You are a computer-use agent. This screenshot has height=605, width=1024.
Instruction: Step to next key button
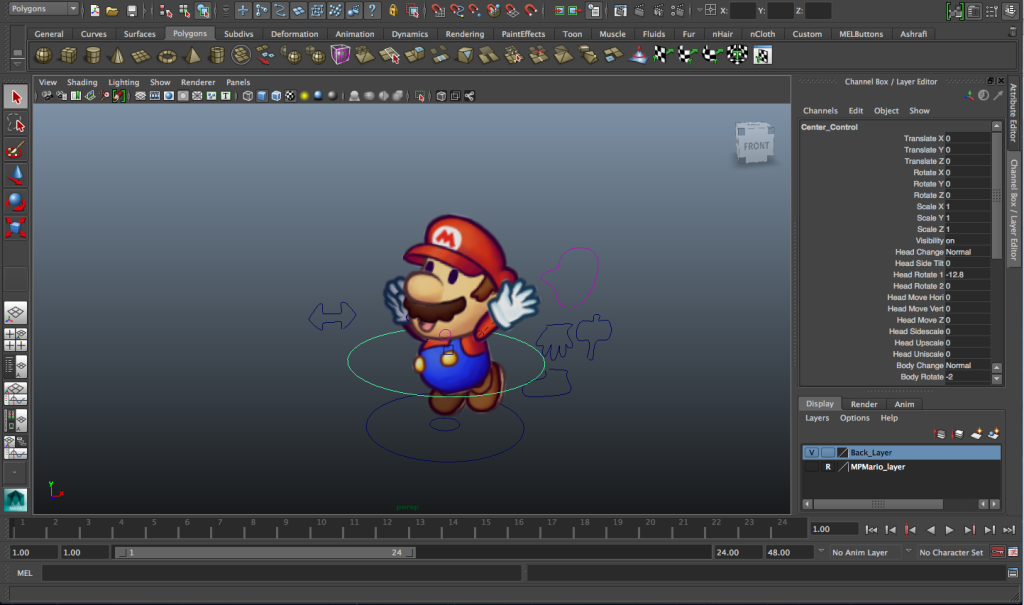coord(969,530)
